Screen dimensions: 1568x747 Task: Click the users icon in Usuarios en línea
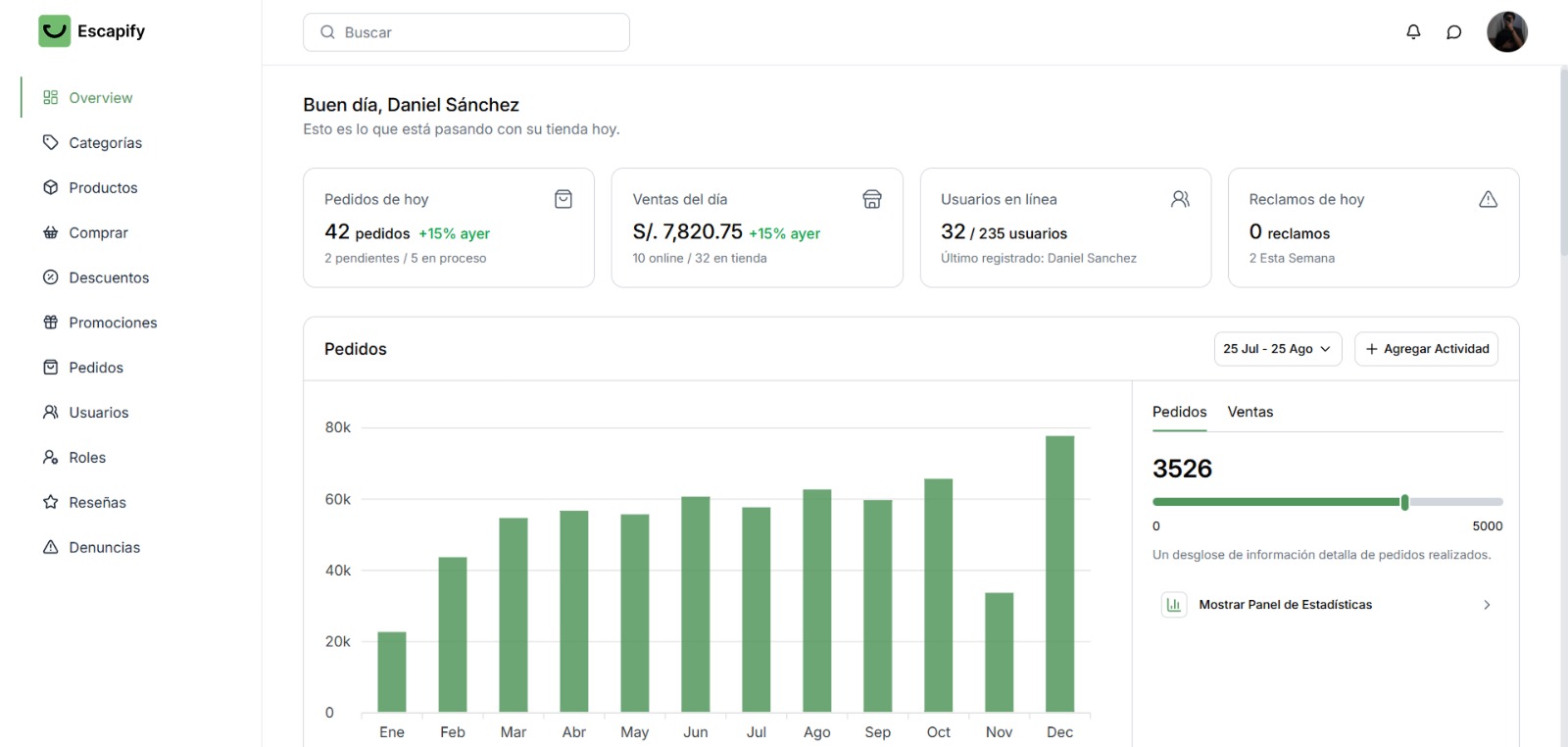click(1180, 199)
